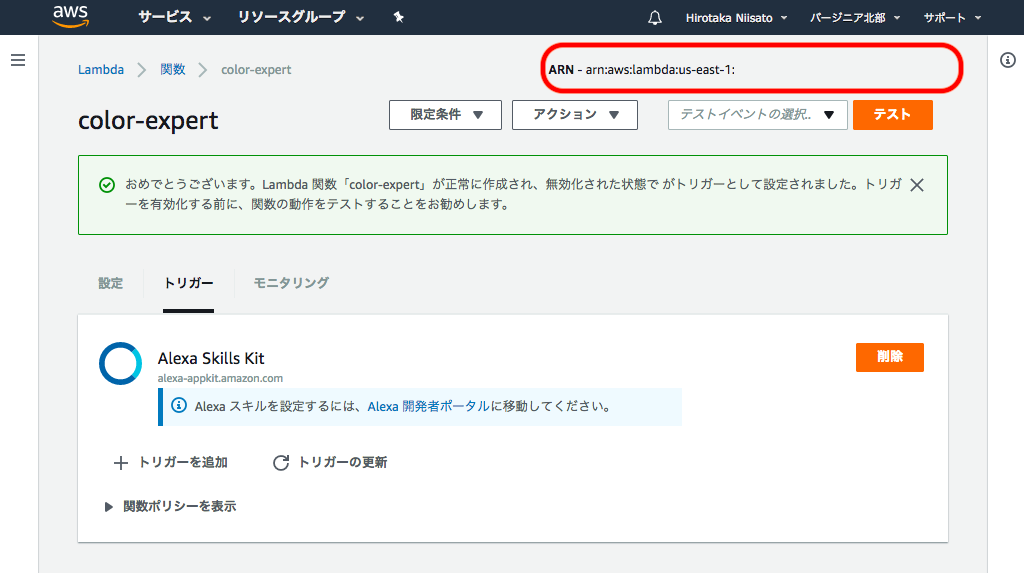1024x573 pixels.
Task: Open the リソースグループ menu
Action: click(300, 18)
